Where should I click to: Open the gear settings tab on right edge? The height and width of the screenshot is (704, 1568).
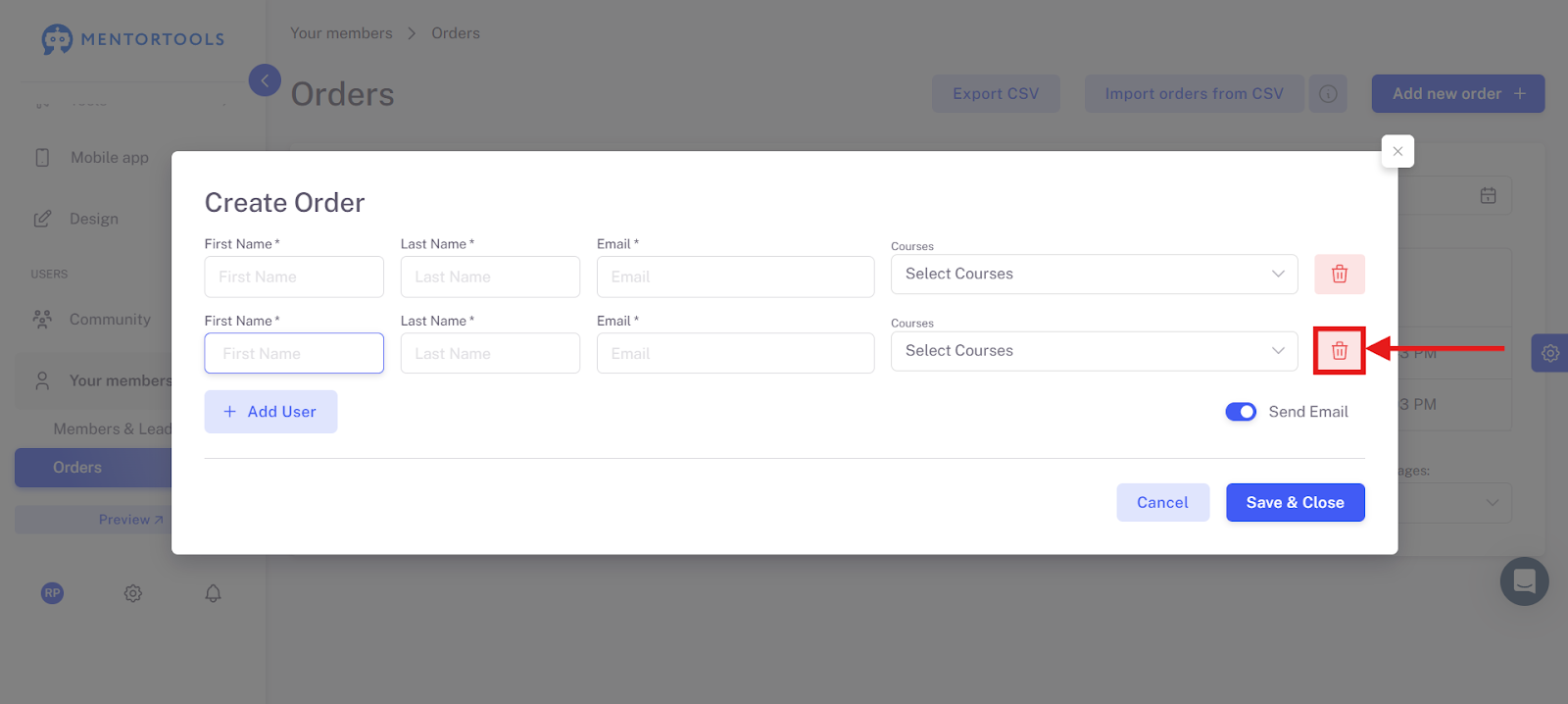click(1549, 353)
